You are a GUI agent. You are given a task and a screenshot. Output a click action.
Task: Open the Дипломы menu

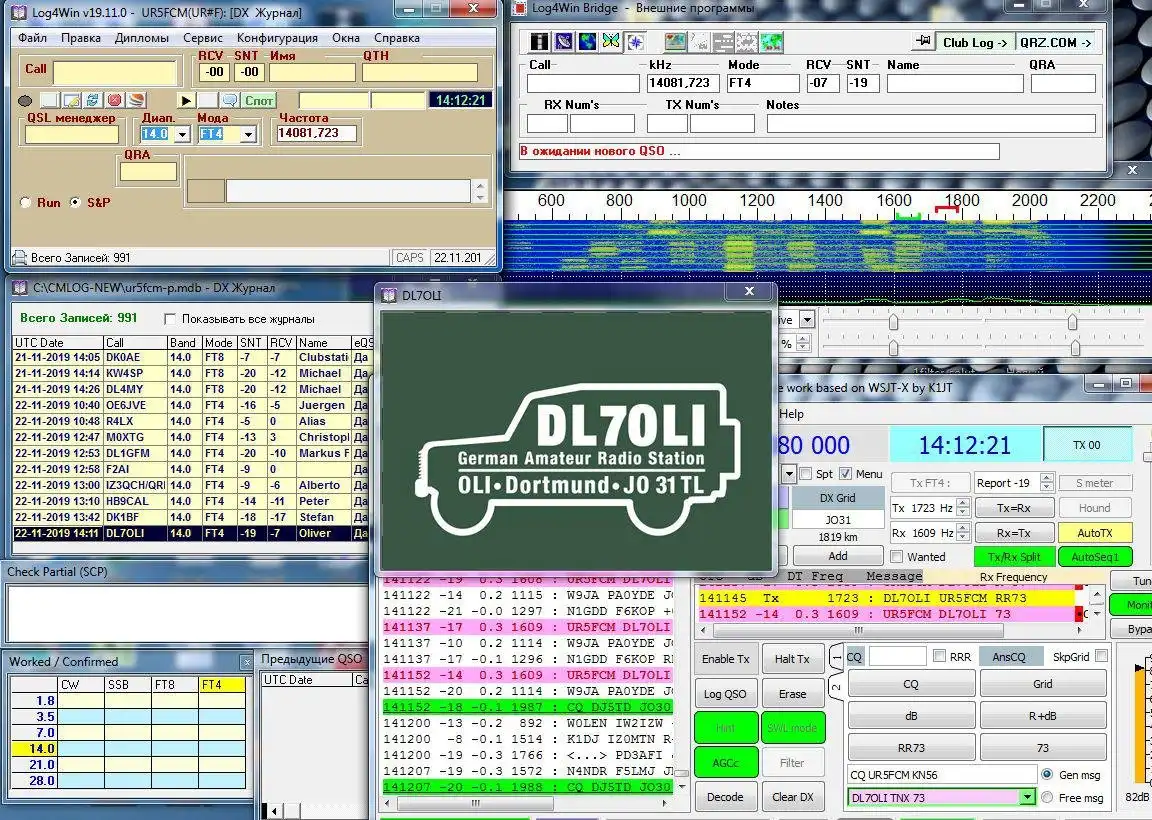coord(142,38)
